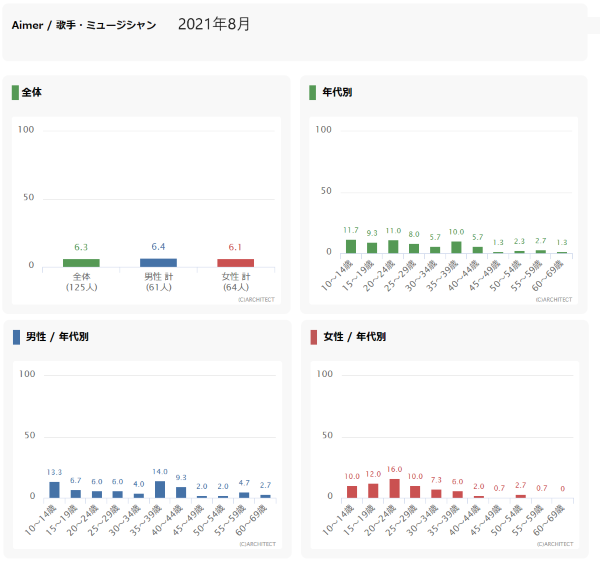Click the green square beside 全体 heading

tap(15, 92)
